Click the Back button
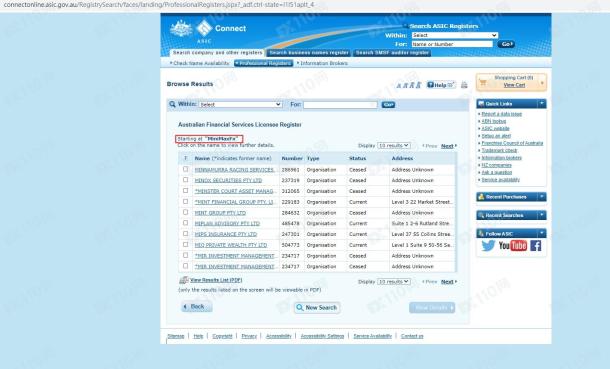 pyautogui.click(x=197, y=306)
